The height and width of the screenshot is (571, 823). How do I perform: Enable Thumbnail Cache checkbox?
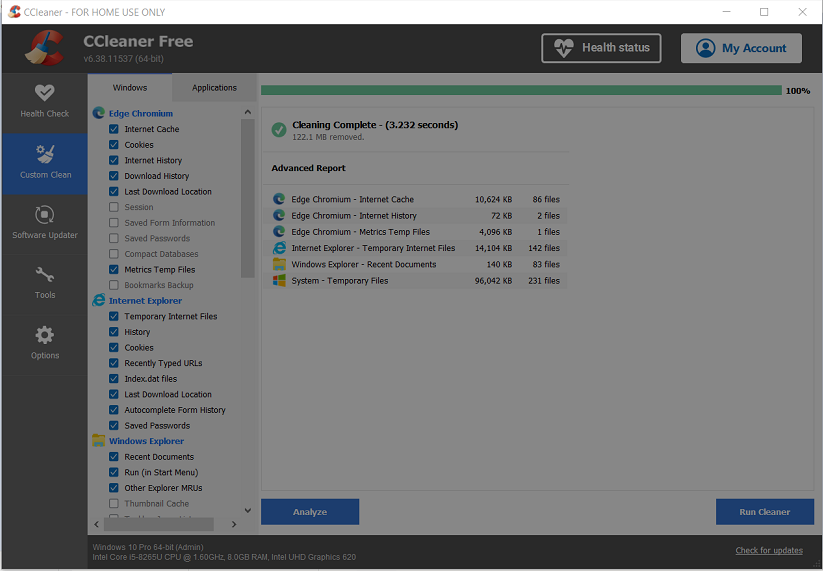click(x=114, y=503)
